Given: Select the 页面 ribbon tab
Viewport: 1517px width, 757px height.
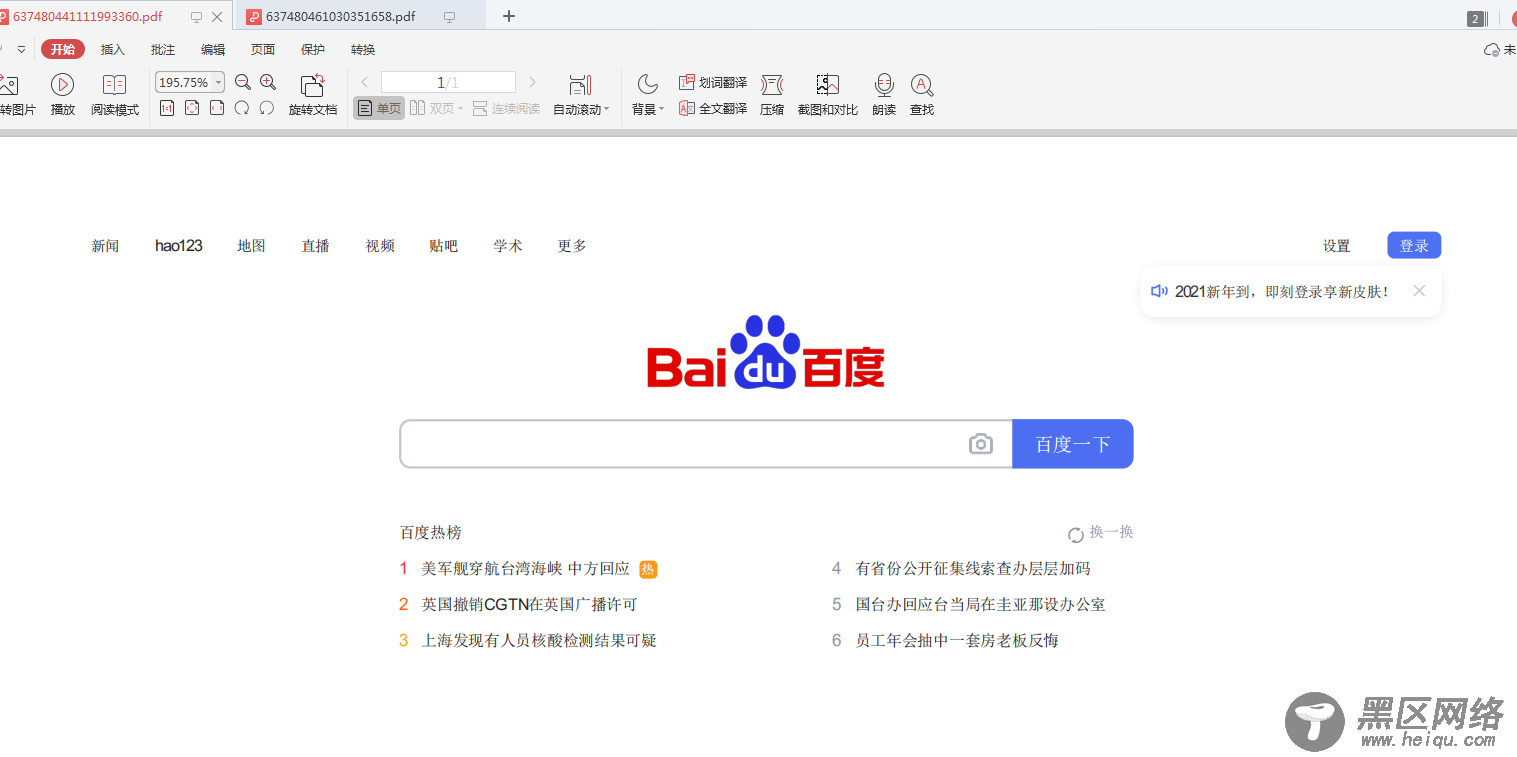Looking at the screenshot, I should [x=263, y=49].
